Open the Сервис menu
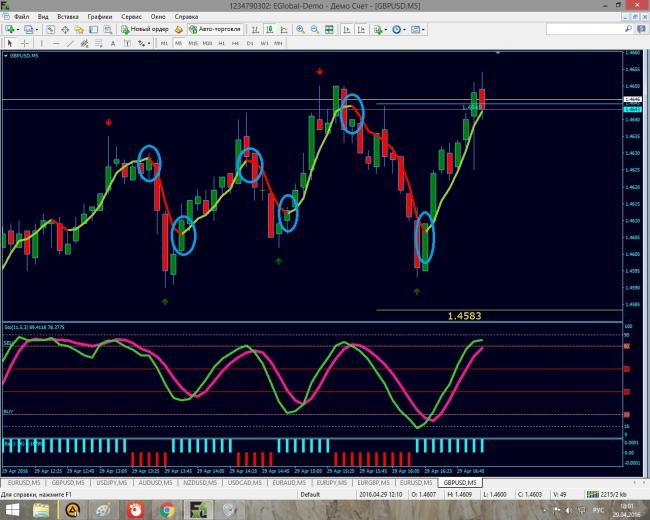 pyautogui.click(x=129, y=17)
